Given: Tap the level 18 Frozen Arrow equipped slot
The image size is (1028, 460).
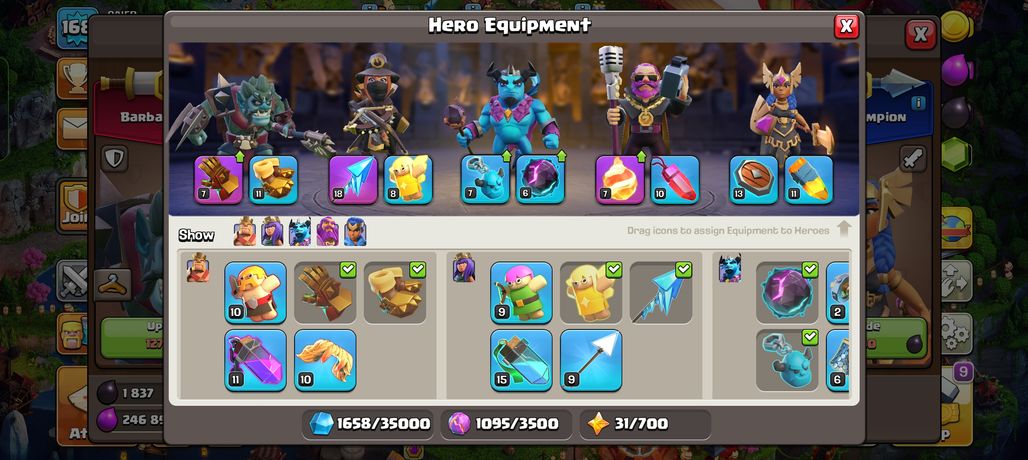Looking at the screenshot, I should click(353, 180).
